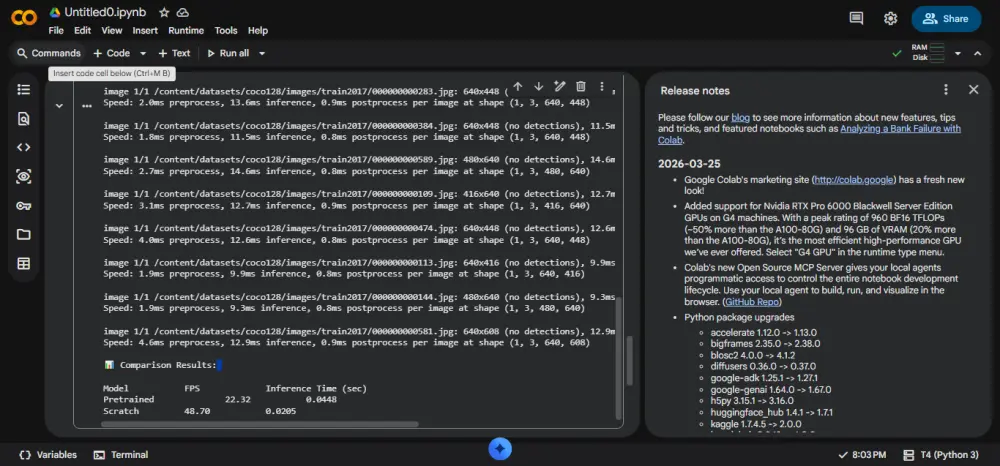Open Analyzing a Bank Failure with Colab link

tap(901, 128)
